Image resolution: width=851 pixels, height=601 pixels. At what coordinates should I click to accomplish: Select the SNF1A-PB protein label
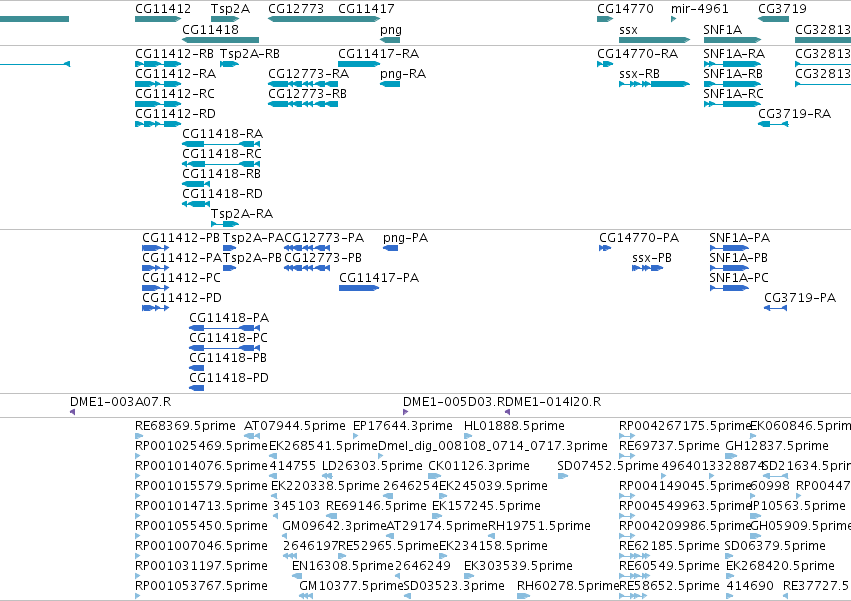[x=739, y=258]
